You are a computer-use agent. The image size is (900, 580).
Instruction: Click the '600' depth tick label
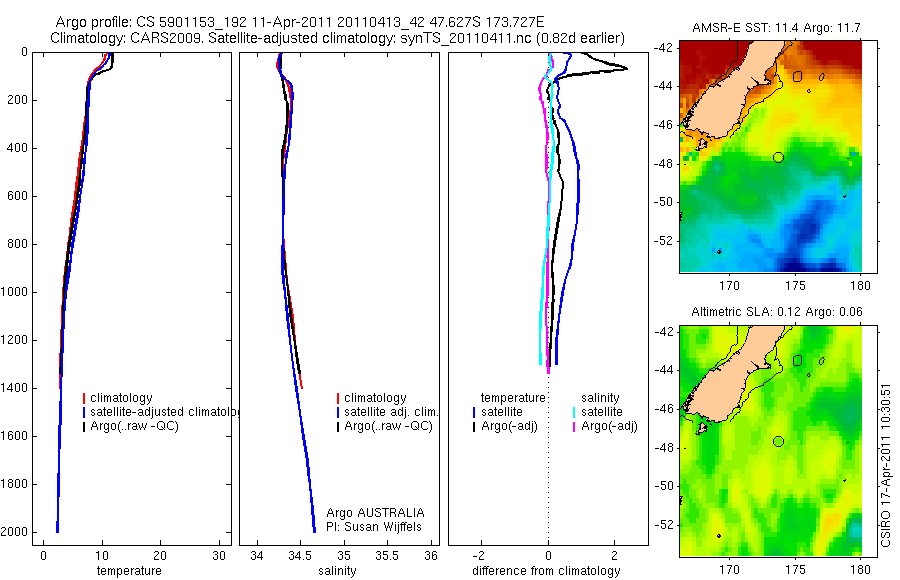17,196
